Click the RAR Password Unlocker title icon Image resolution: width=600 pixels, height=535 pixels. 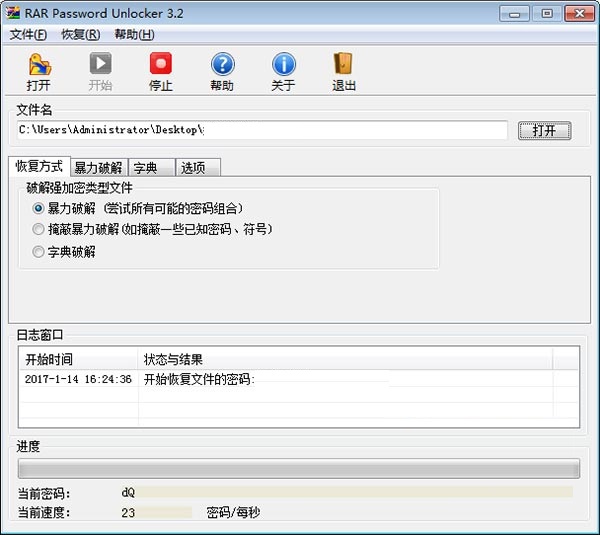coord(13,13)
